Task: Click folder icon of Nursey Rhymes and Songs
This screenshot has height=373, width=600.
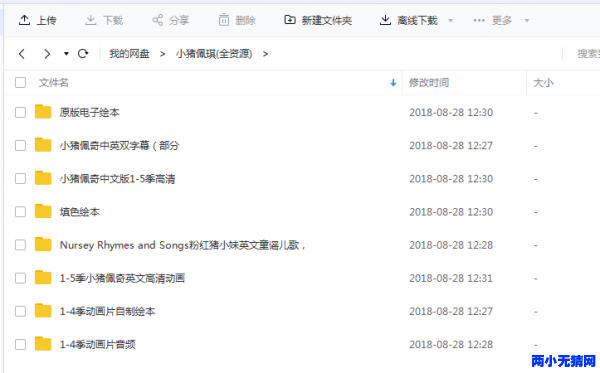Action: [43, 244]
